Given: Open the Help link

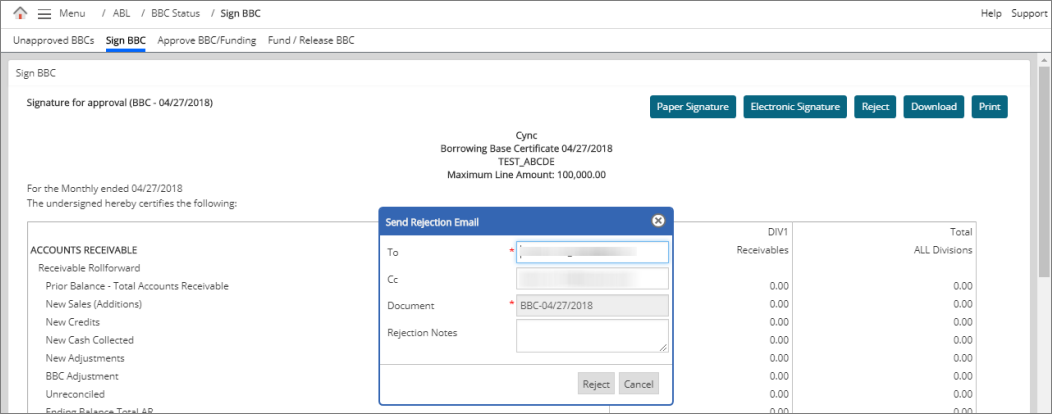Looking at the screenshot, I should tap(991, 13).
